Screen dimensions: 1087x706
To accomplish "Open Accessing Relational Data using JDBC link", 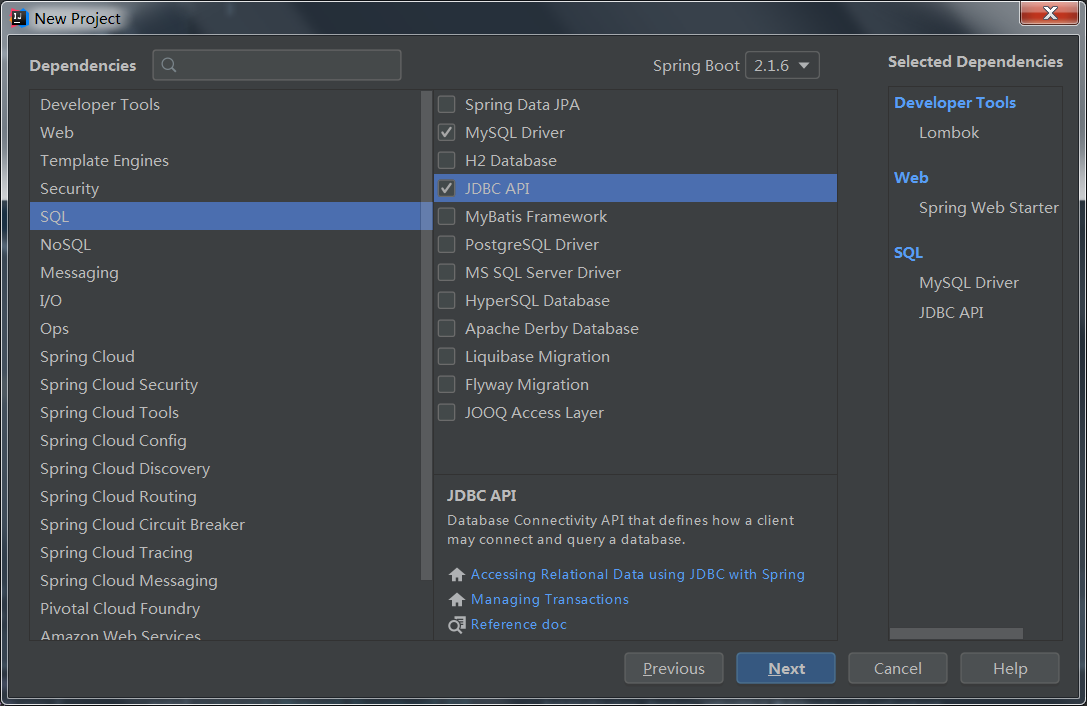I will 638,574.
